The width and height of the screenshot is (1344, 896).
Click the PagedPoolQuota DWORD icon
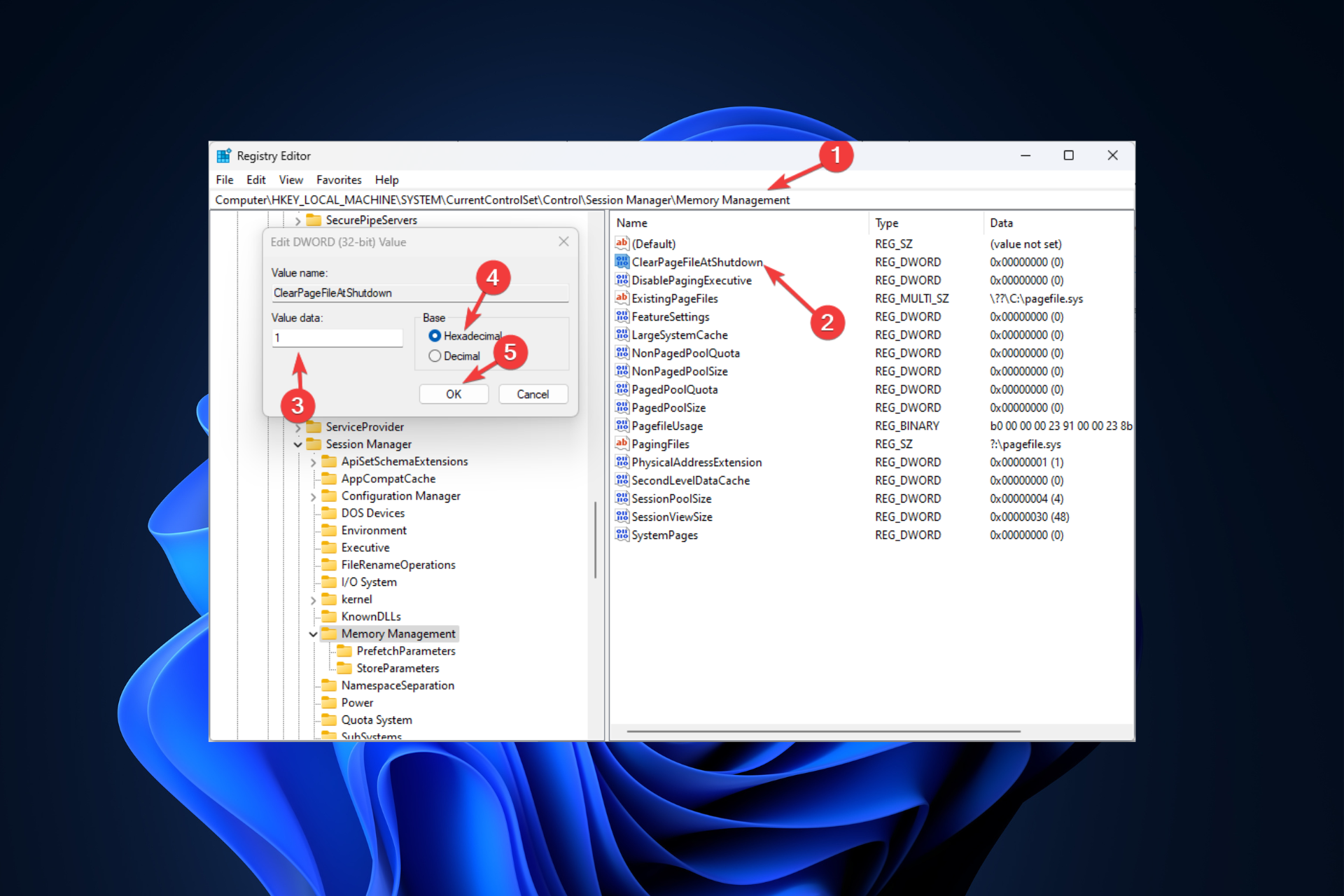coord(622,388)
